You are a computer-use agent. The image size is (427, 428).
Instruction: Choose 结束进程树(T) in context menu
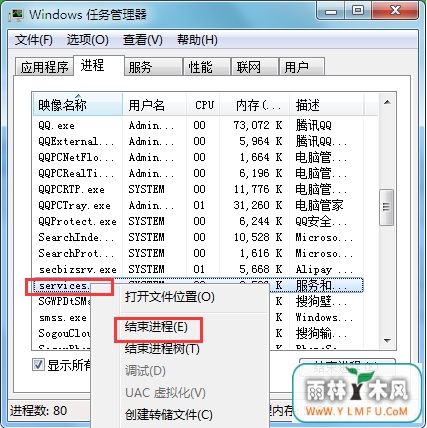pos(162,349)
